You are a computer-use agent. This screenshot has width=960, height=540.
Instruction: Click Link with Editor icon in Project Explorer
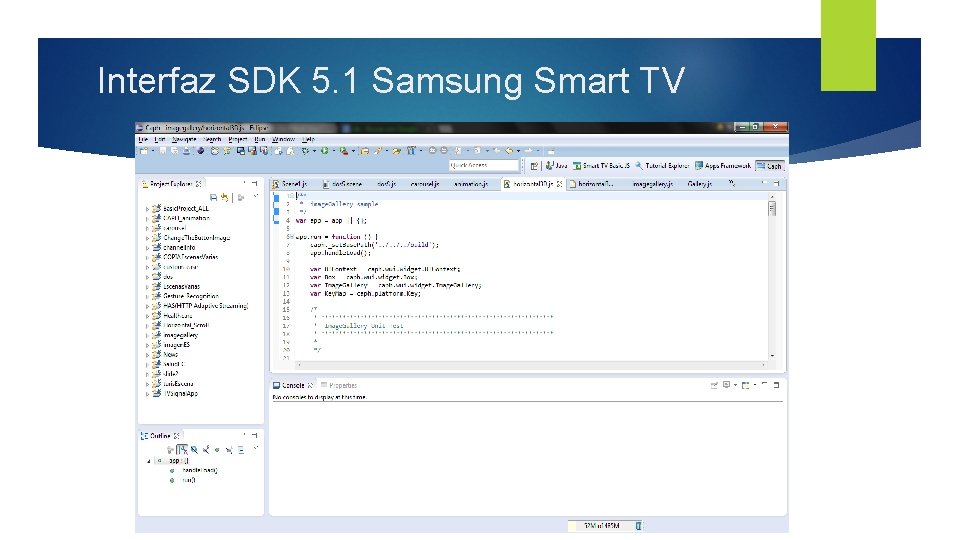(225, 198)
